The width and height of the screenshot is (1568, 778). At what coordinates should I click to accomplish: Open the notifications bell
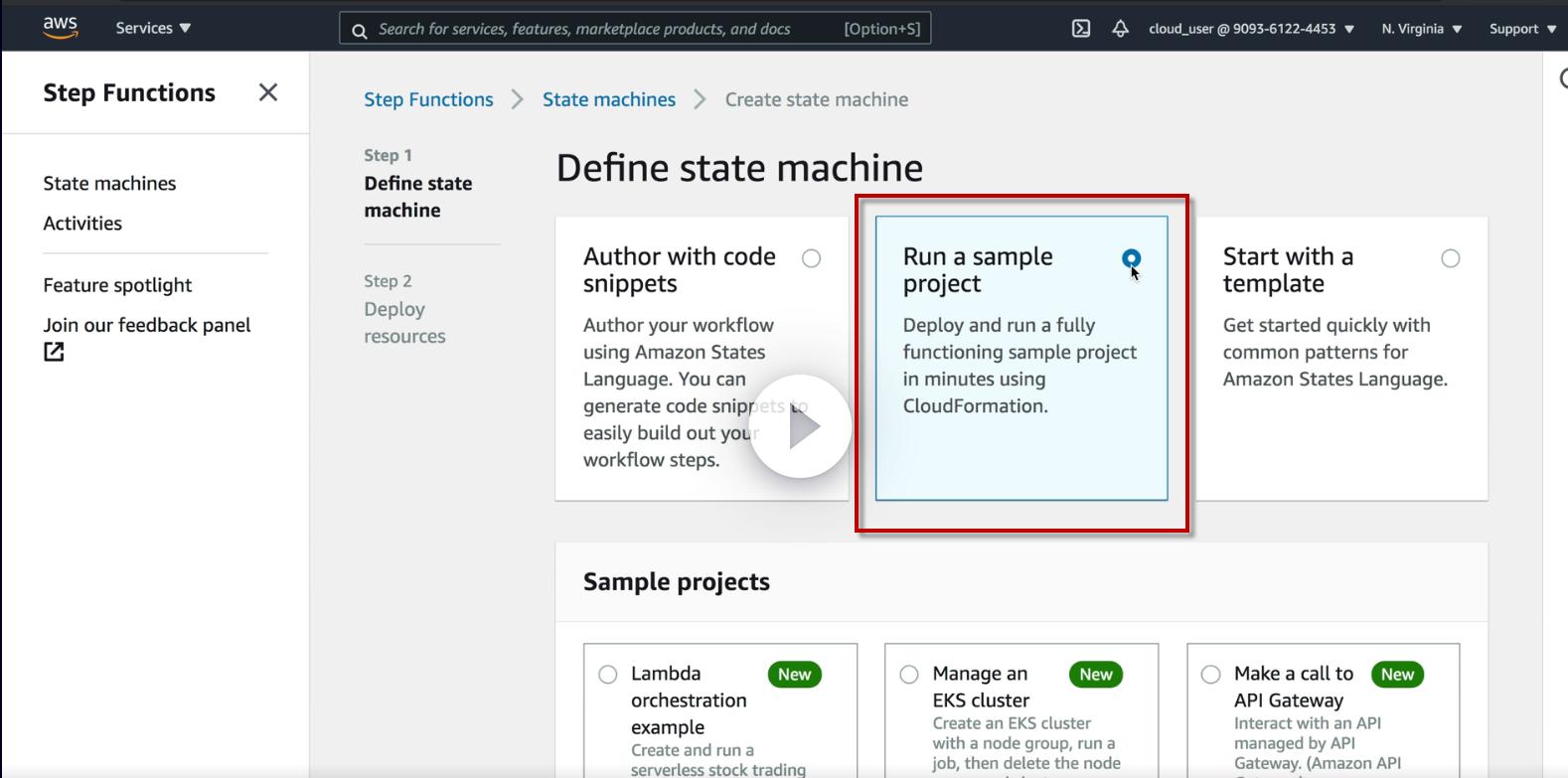click(x=1120, y=29)
